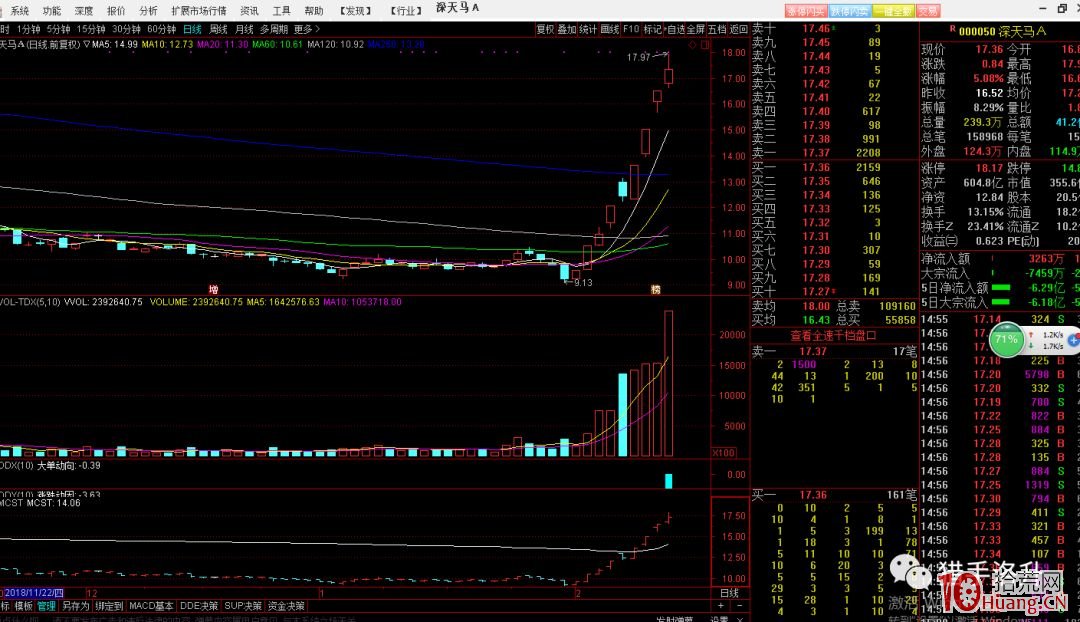
Task: Zoom in chart with plus button
Action: 720,606
